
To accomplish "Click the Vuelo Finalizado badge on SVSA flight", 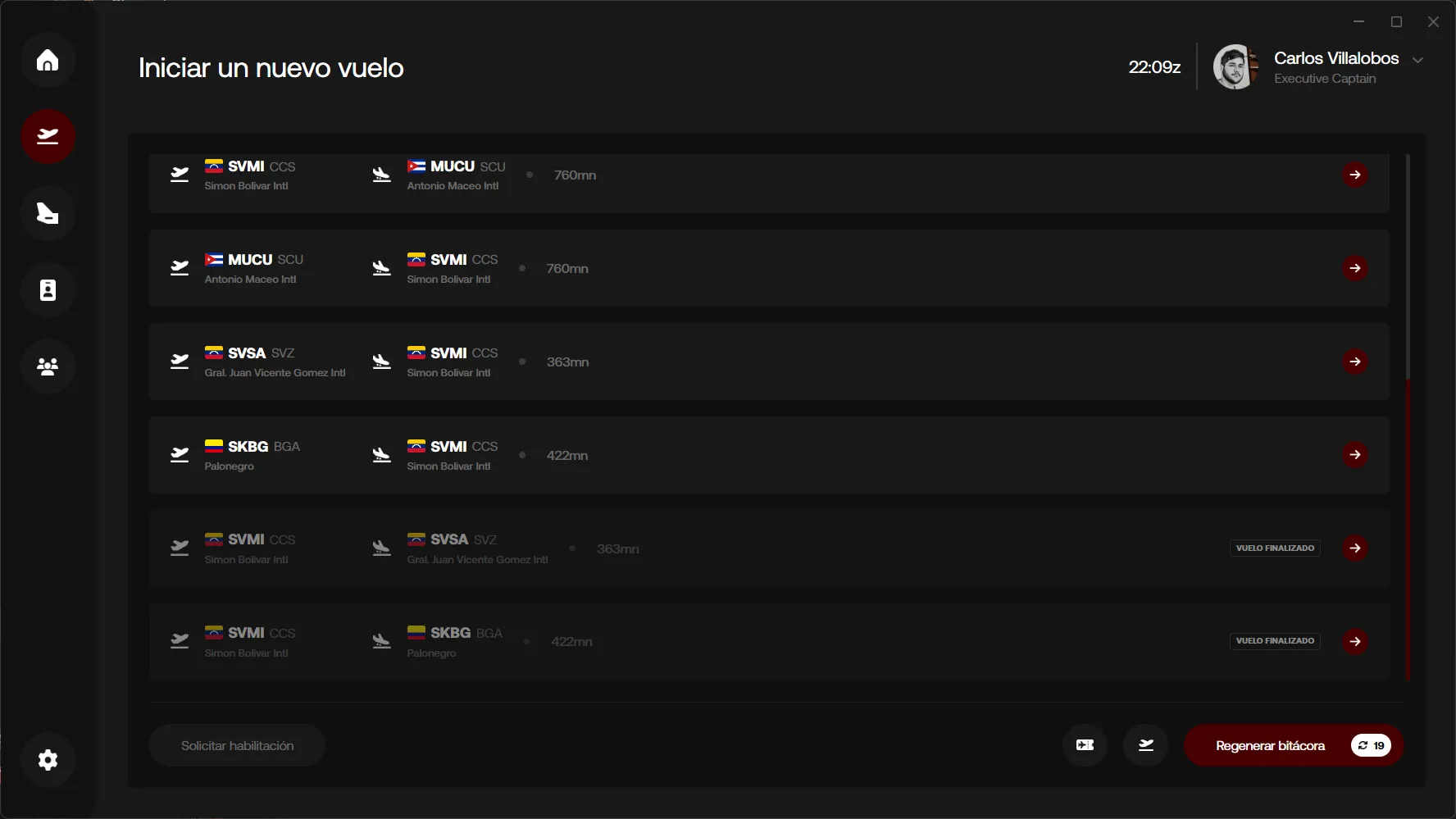I will point(1275,548).
